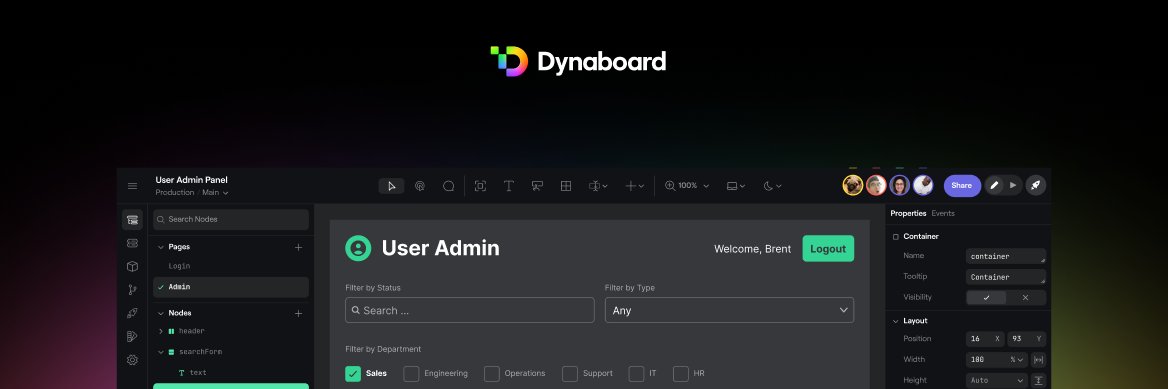Open the data stores sidebar panel
Image resolution: width=1168 pixels, height=389 pixels.
click(132, 243)
